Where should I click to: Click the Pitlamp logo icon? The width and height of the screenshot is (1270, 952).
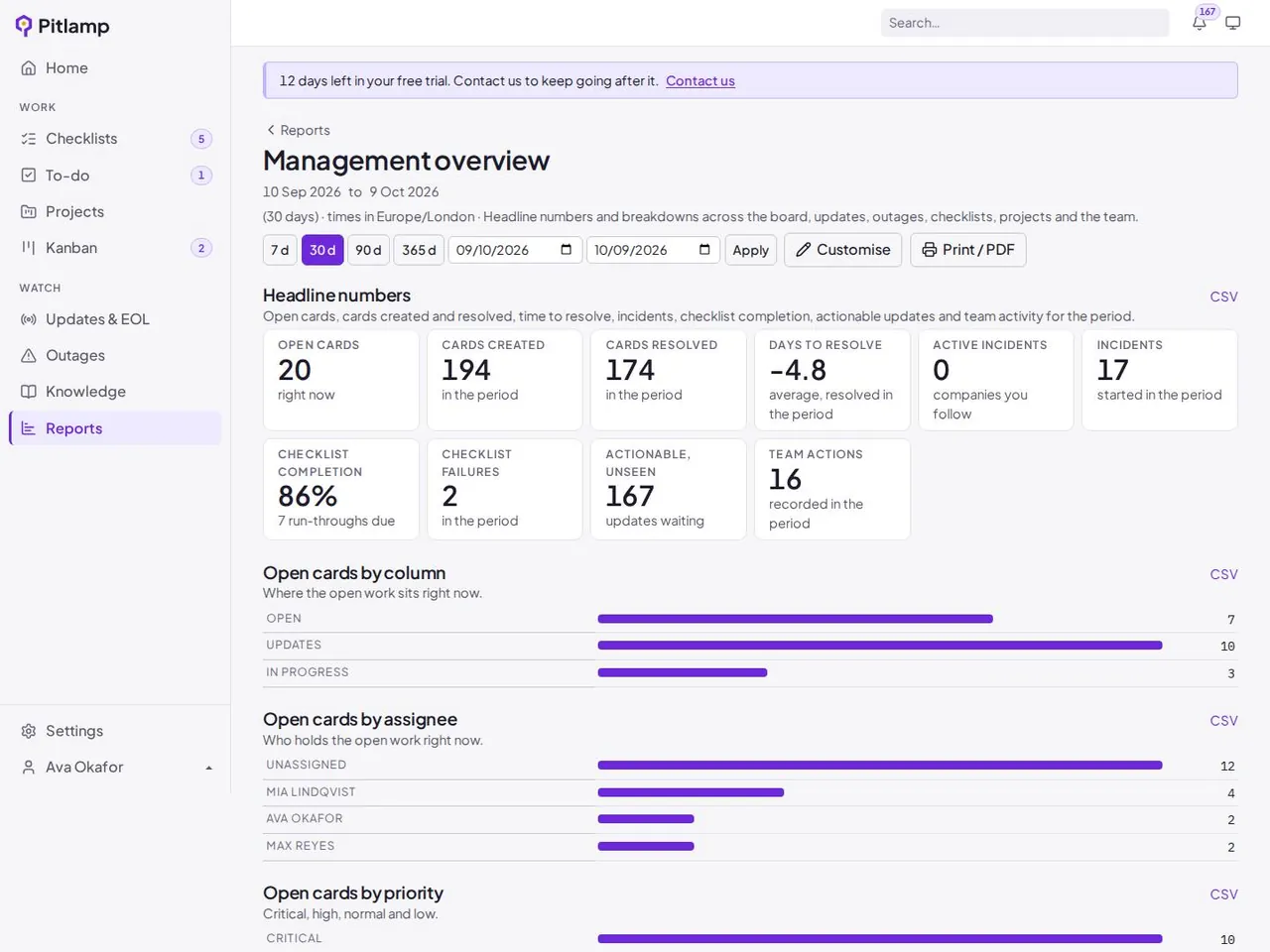[x=24, y=26]
